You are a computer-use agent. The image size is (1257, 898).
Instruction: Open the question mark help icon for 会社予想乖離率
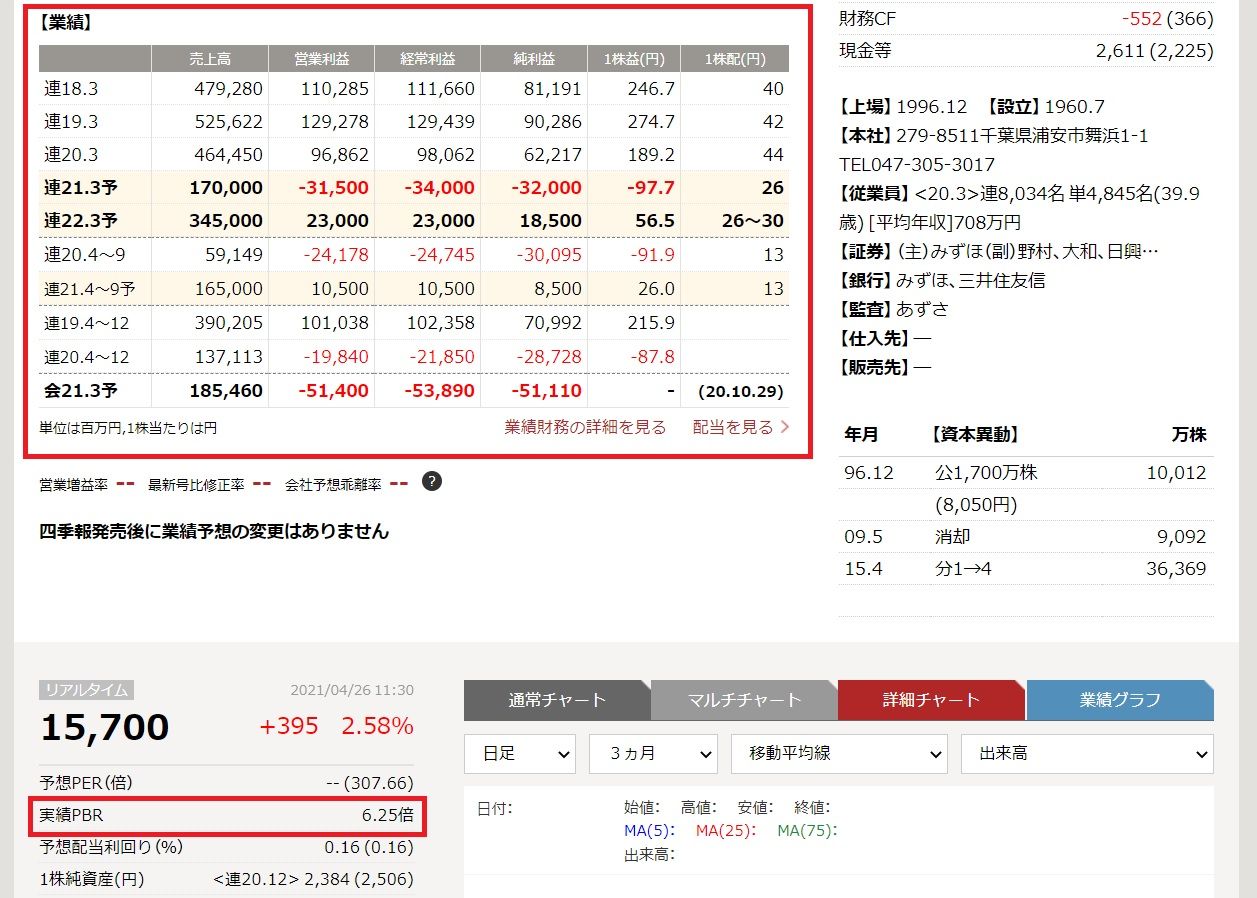pyautogui.click(x=430, y=481)
